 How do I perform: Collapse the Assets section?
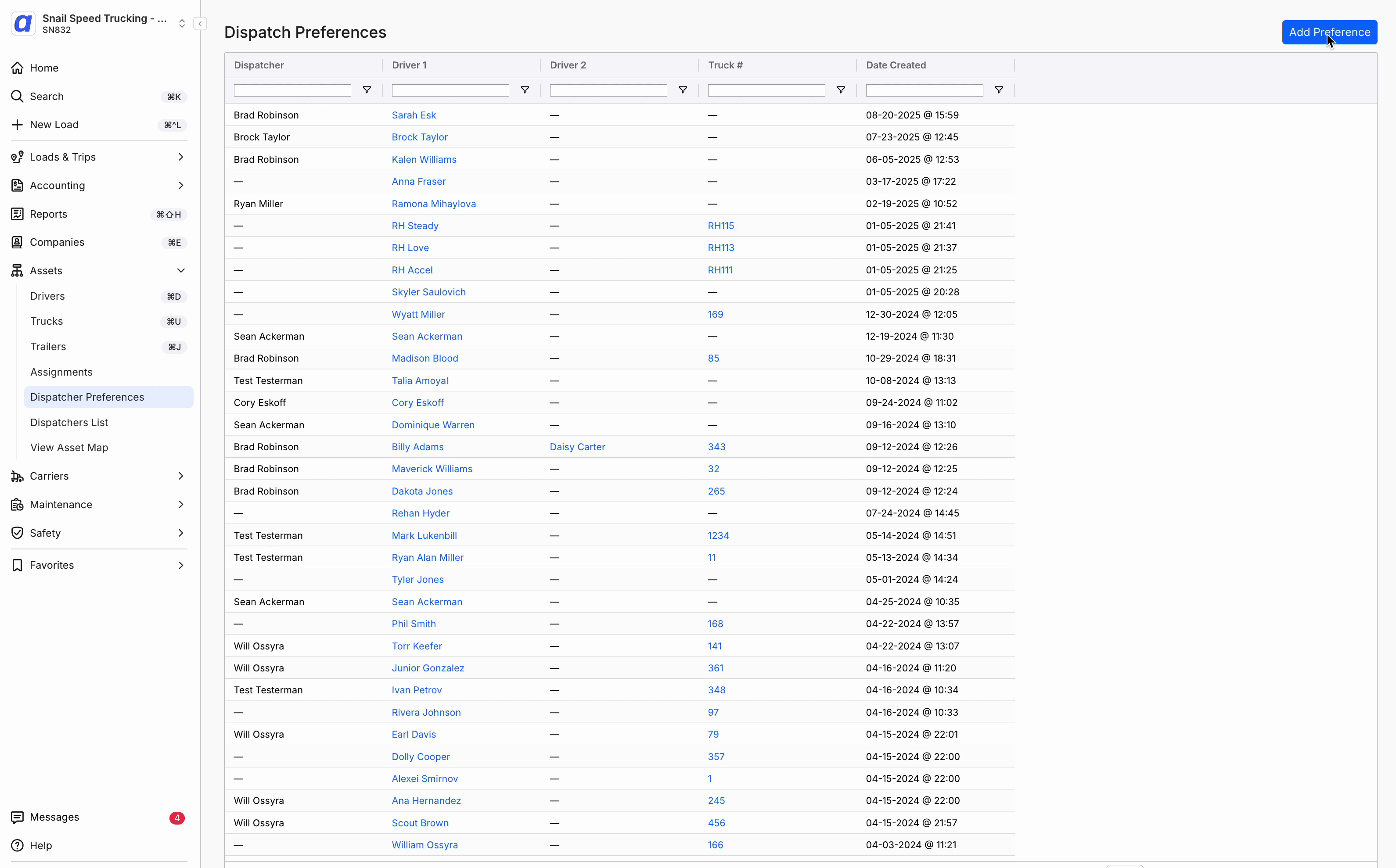coord(99,270)
